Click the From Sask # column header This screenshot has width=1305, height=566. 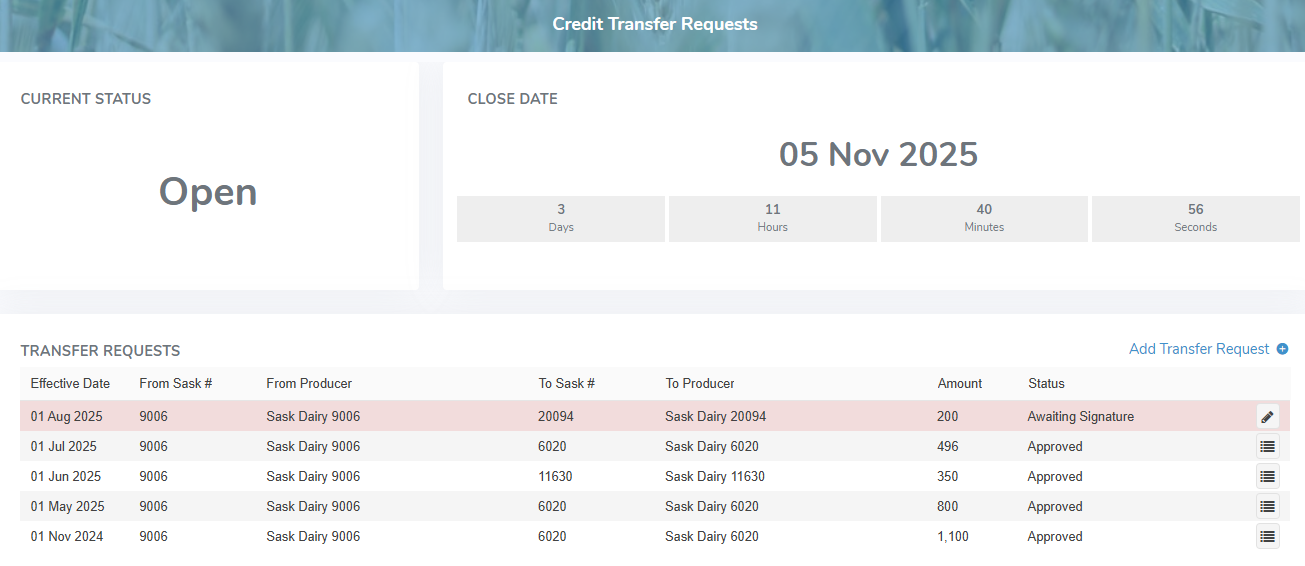[175, 384]
